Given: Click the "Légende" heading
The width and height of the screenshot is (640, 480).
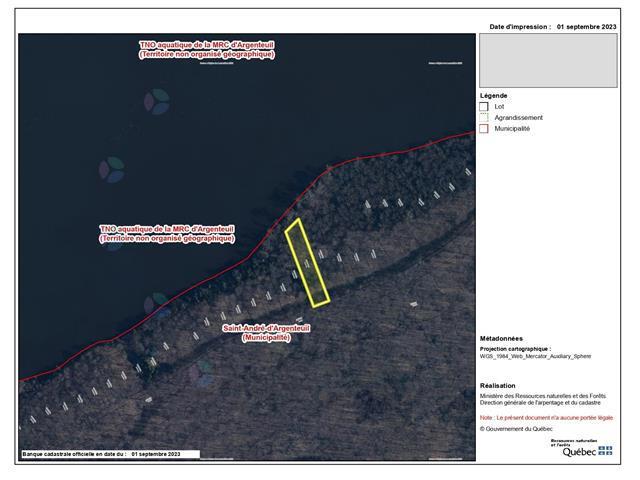Looking at the screenshot, I should pos(493,96).
